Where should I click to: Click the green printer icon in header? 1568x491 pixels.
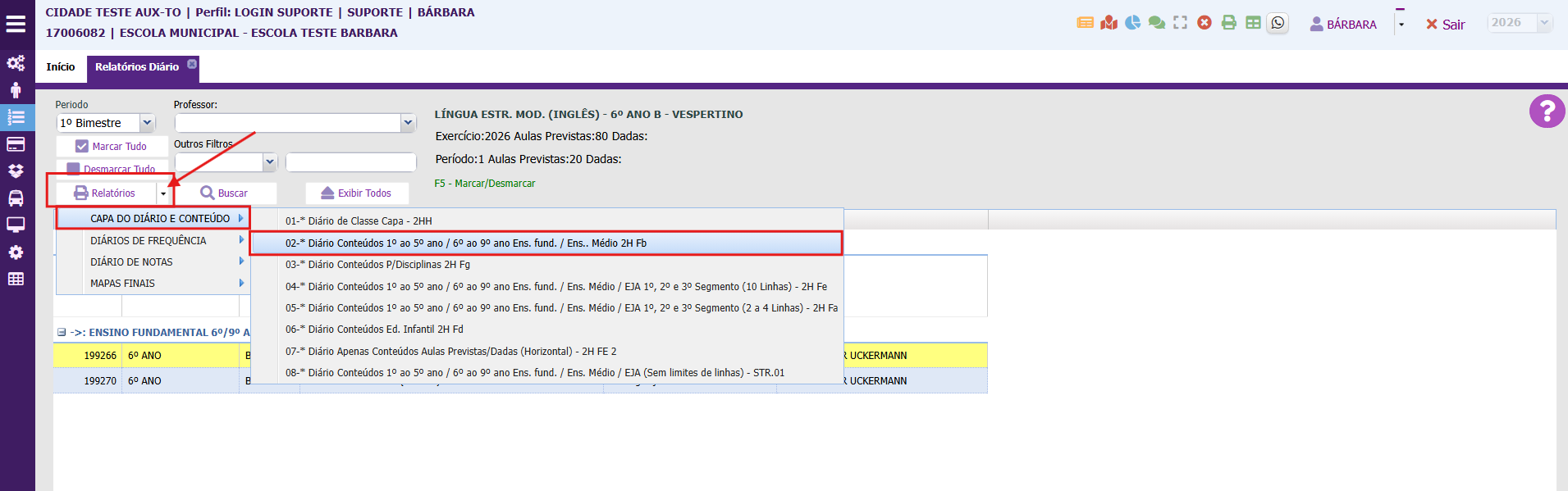click(1228, 23)
